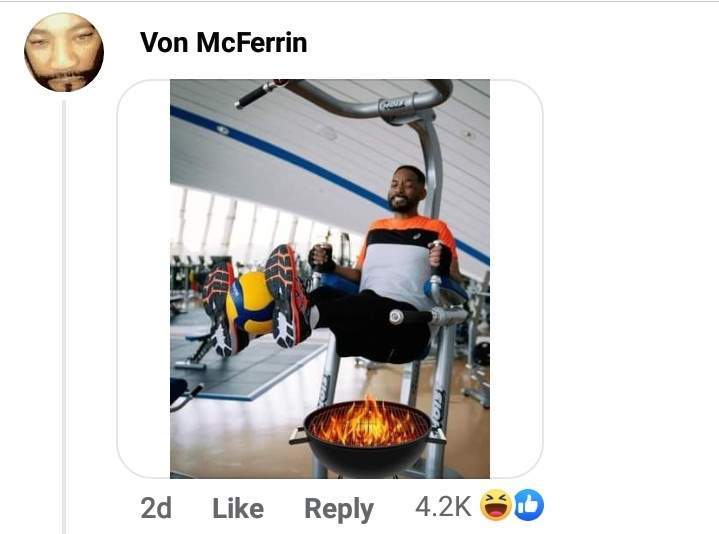Tap the Like text beside 2d
This screenshot has width=719, height=534.
click(x=238, y=508)
